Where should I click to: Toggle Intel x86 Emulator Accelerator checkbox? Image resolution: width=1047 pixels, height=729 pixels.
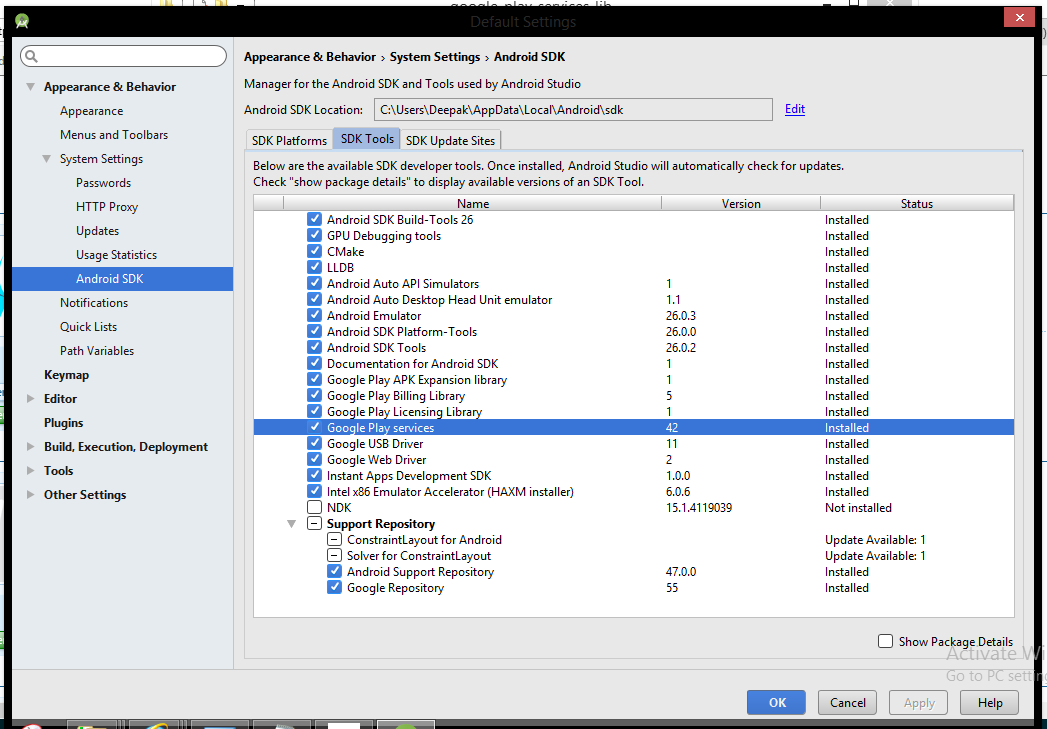[x=315, y=491]
